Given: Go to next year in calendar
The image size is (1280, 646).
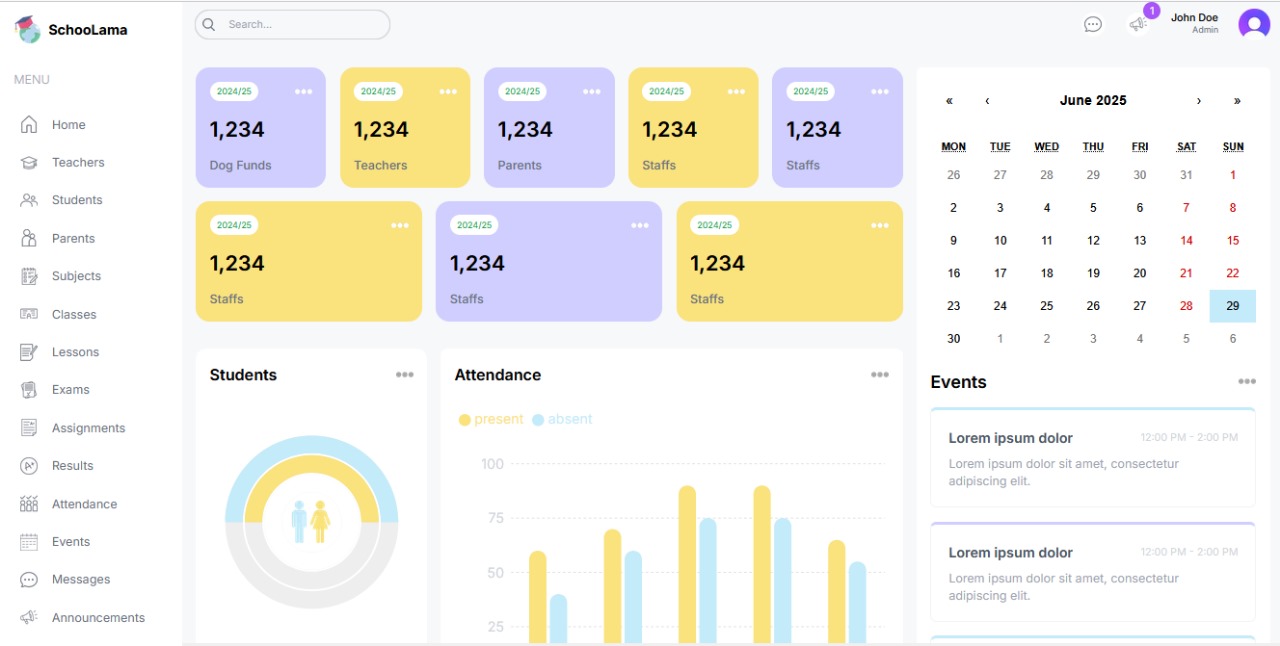Looking at the screenshot, I should tap(1237, 101).
